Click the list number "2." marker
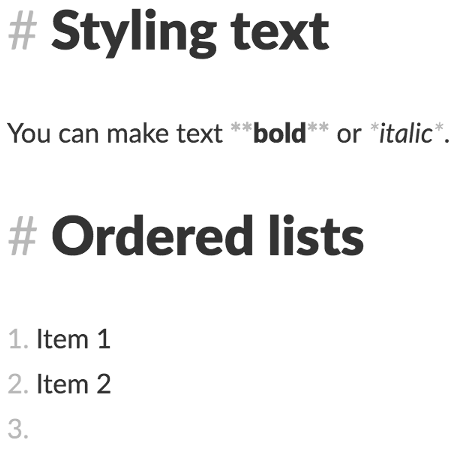This screenshot has height=455, width=460. click(18, 384)
